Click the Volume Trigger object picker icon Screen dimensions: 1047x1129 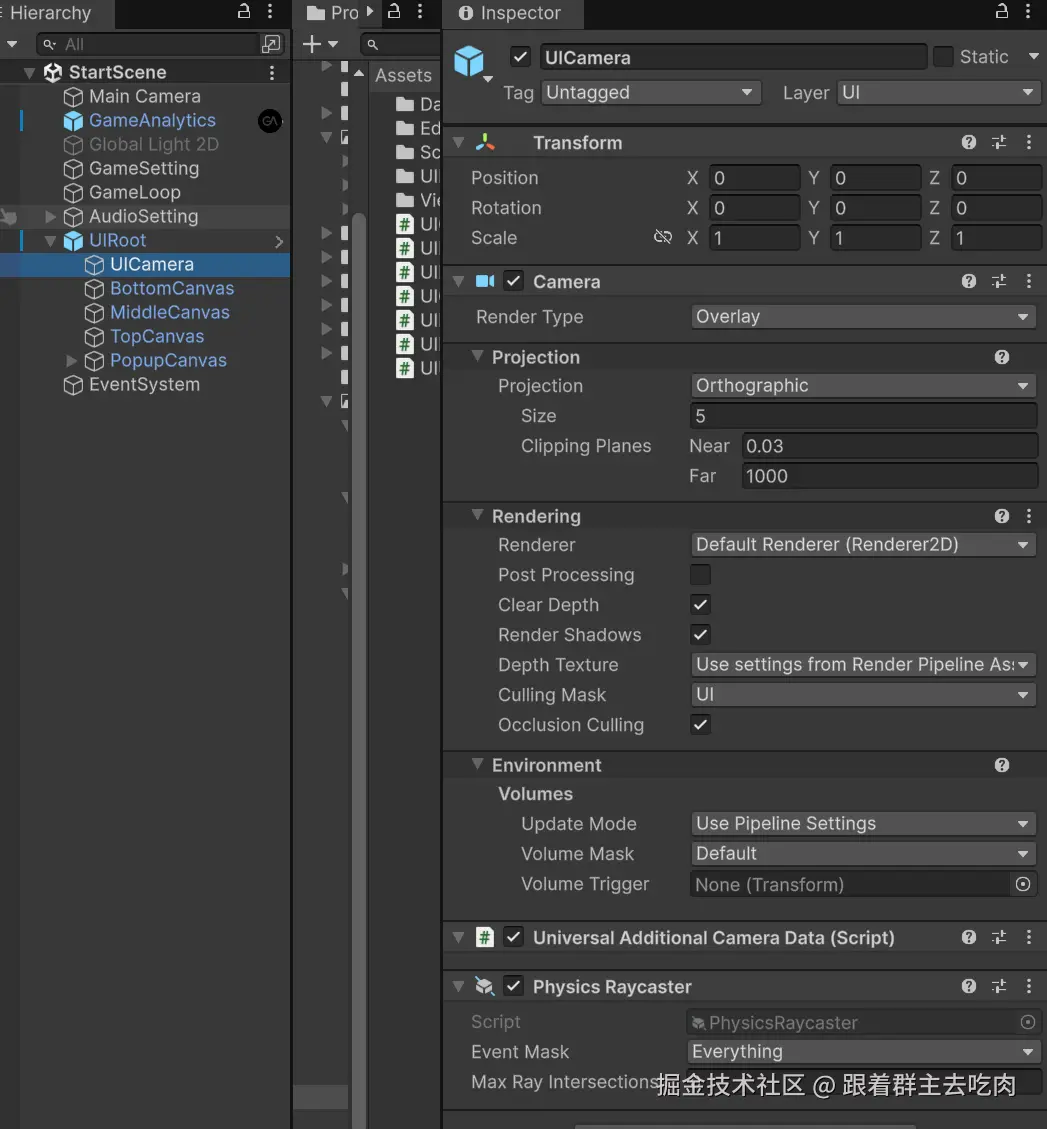1022,885
